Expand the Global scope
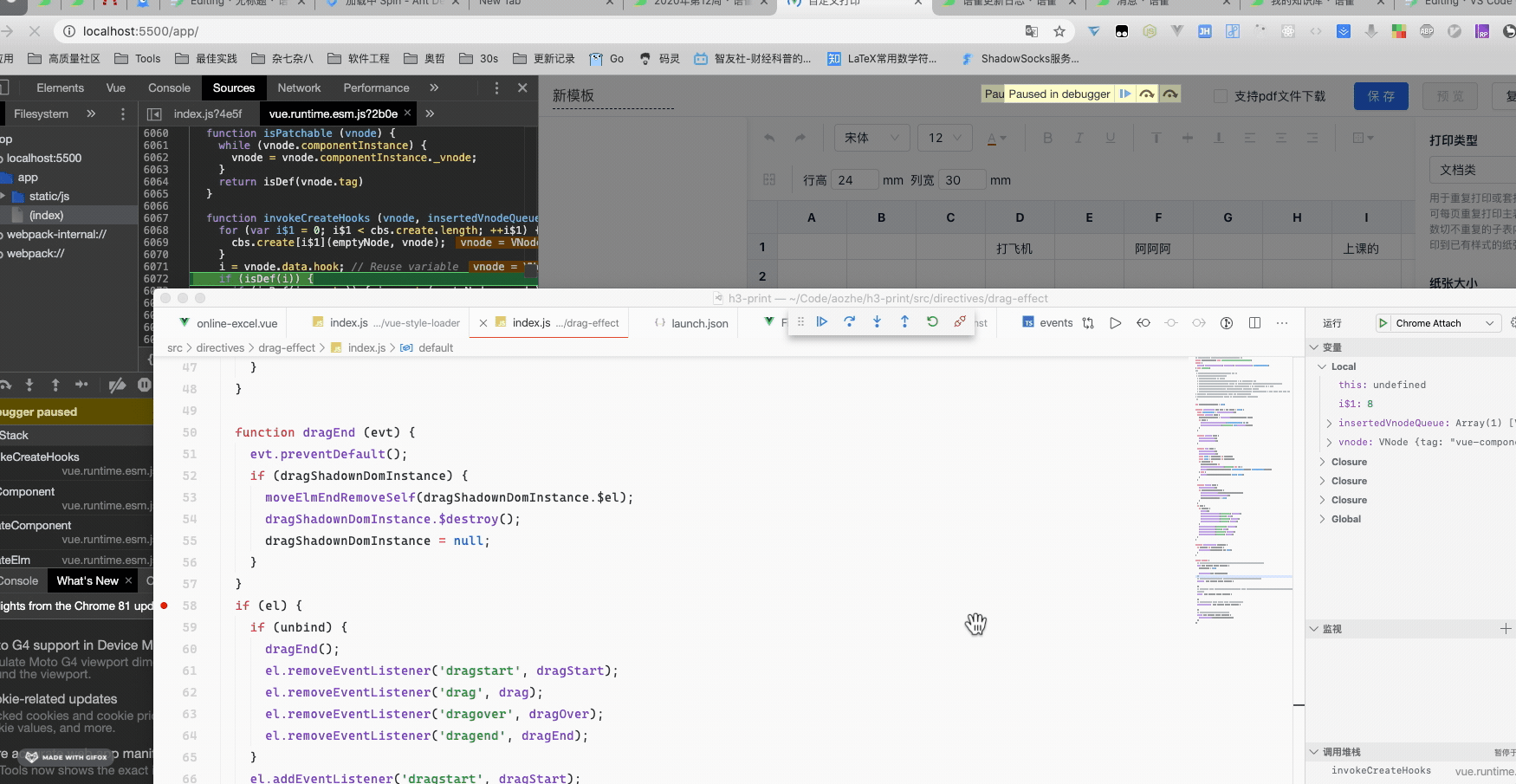This screenshot has height=784, width=1516. (1323, 519)
